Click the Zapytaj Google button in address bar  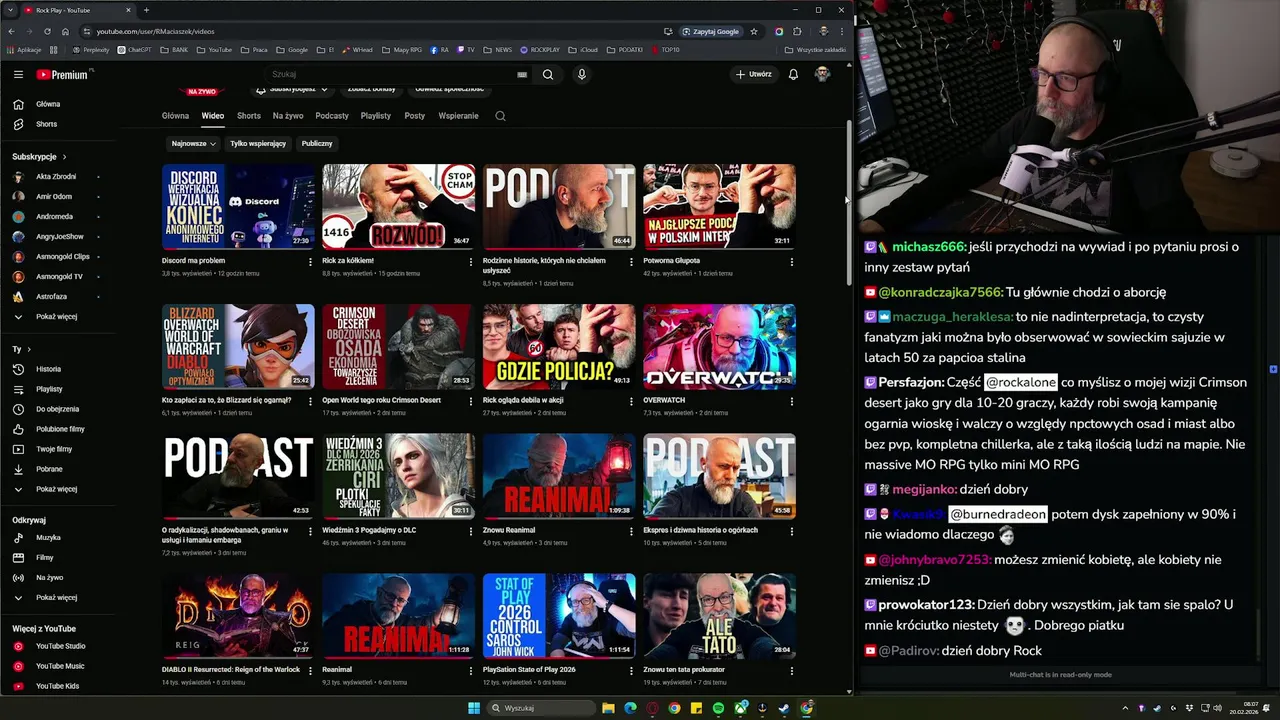tap(711, 31)
